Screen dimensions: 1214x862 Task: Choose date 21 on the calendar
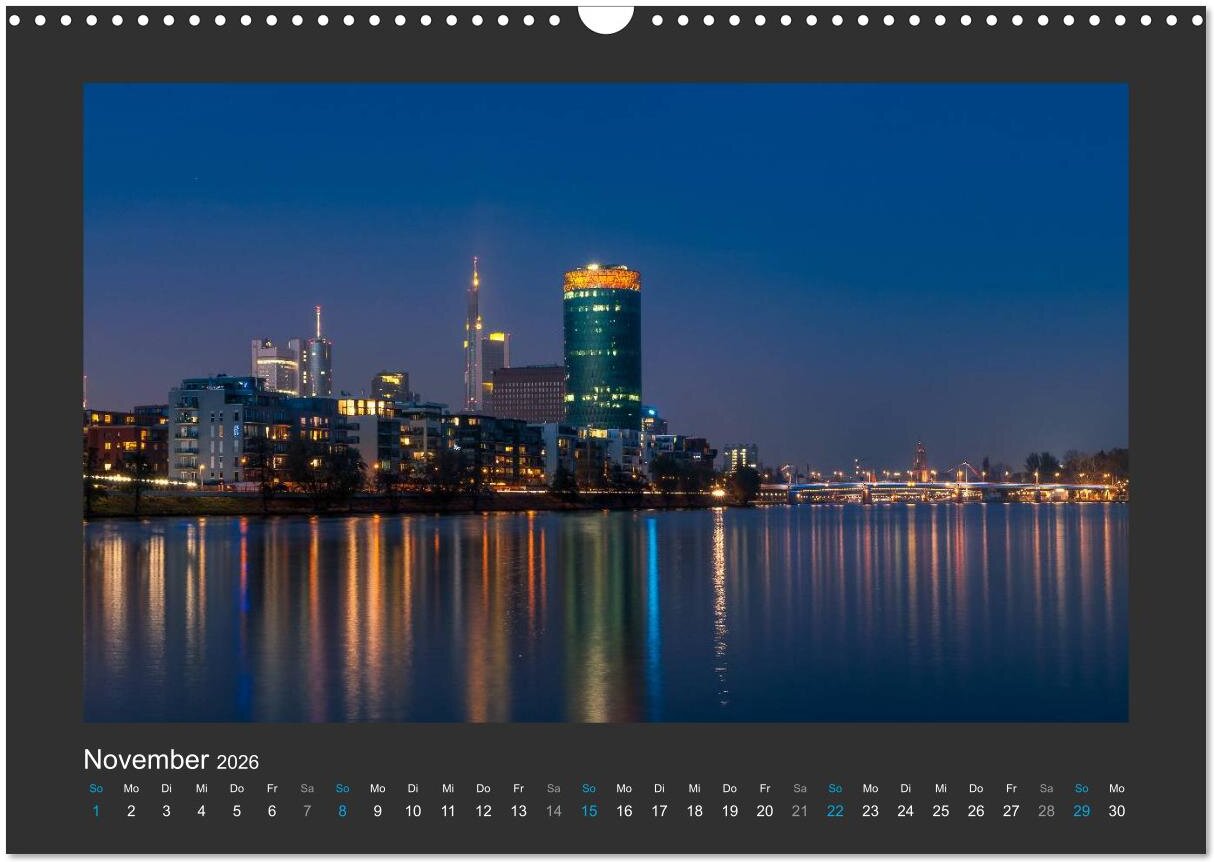point(799,811)
